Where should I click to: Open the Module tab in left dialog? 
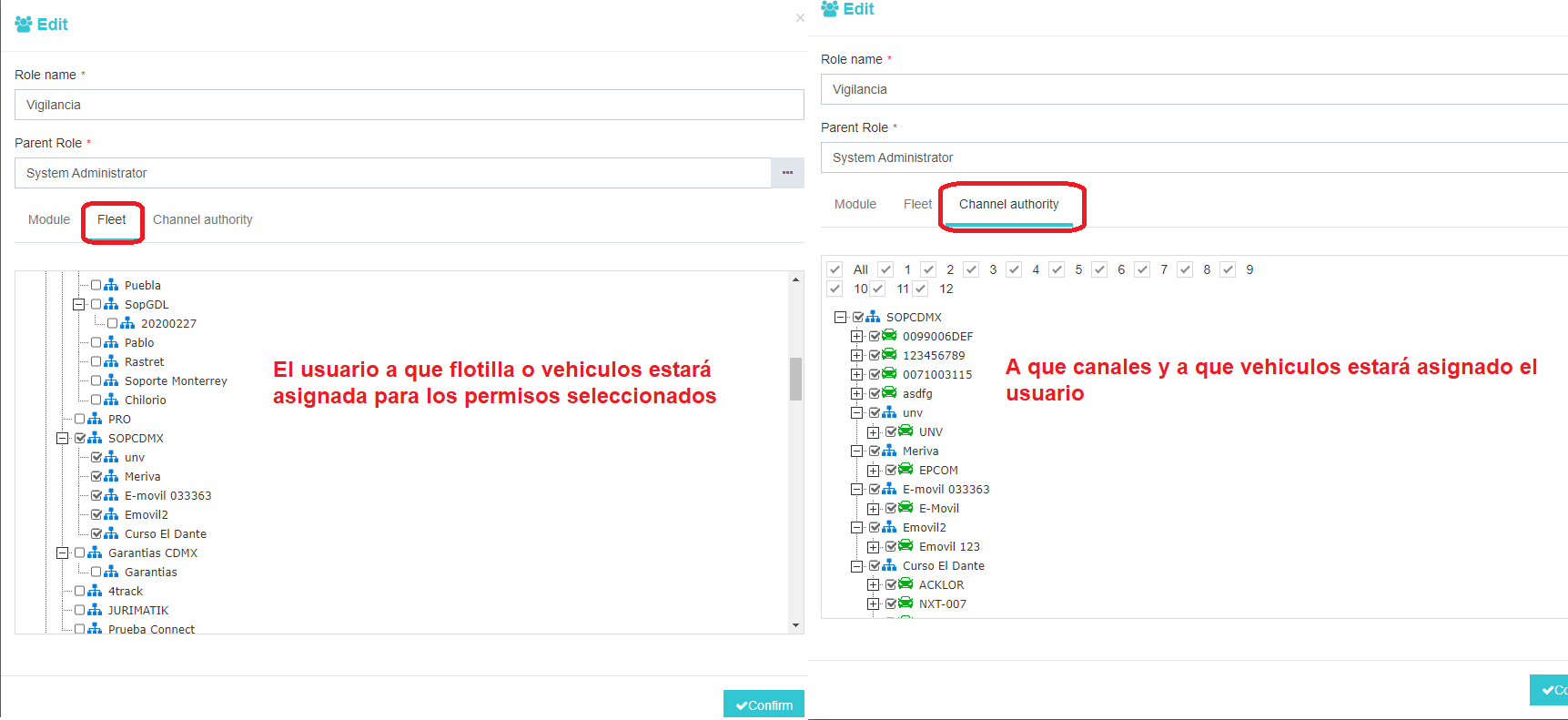(49, 219)
